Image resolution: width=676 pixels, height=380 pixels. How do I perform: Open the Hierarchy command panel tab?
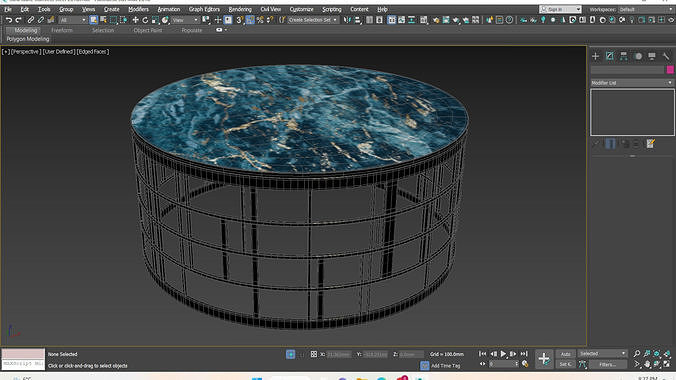coord(624,56)
